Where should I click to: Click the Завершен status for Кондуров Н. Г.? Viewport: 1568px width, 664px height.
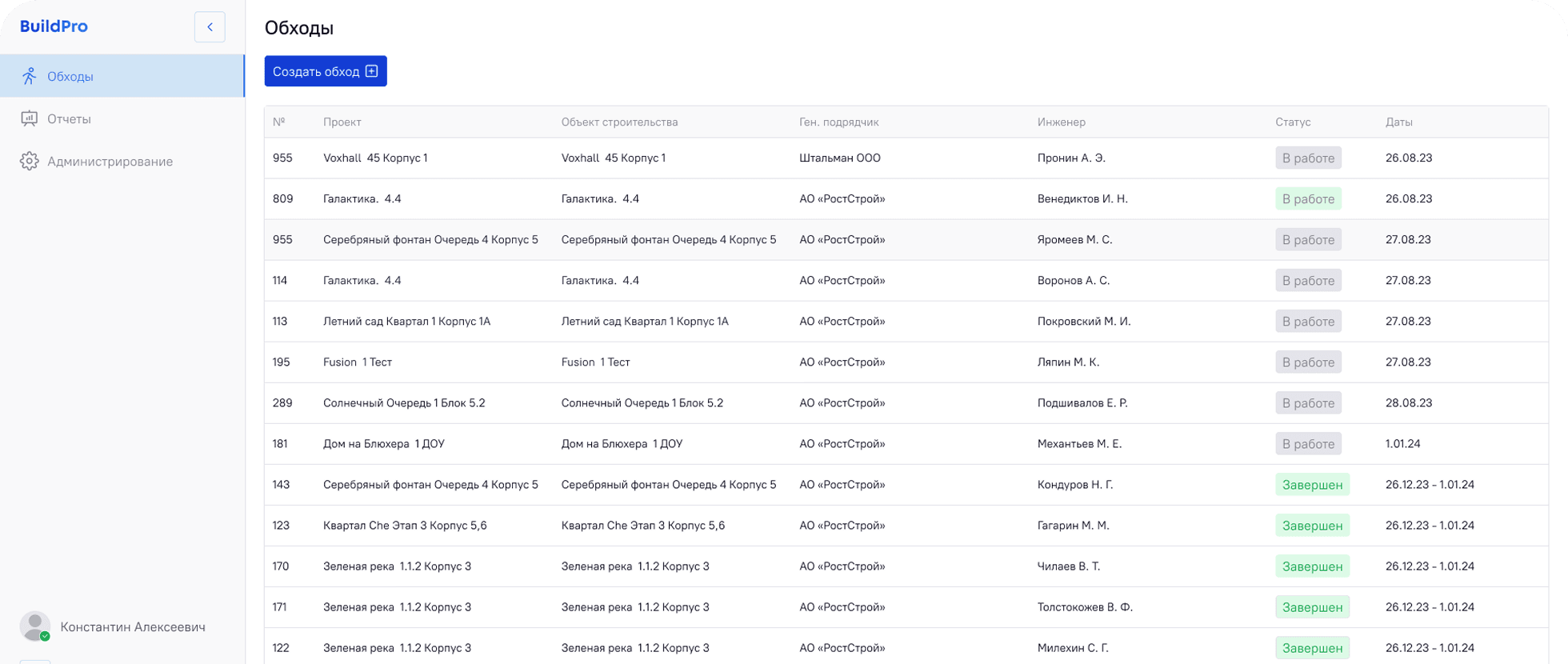(1312, 484)
